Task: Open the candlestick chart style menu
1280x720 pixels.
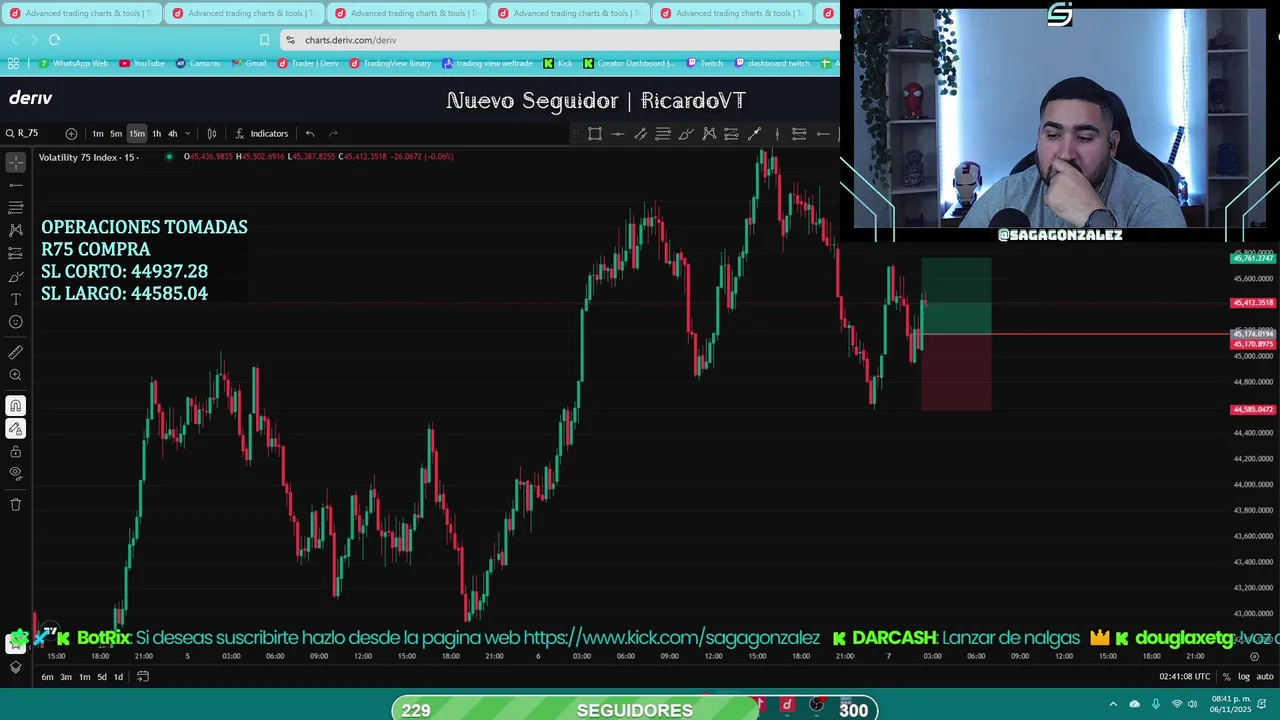Action: coord(212,134)
